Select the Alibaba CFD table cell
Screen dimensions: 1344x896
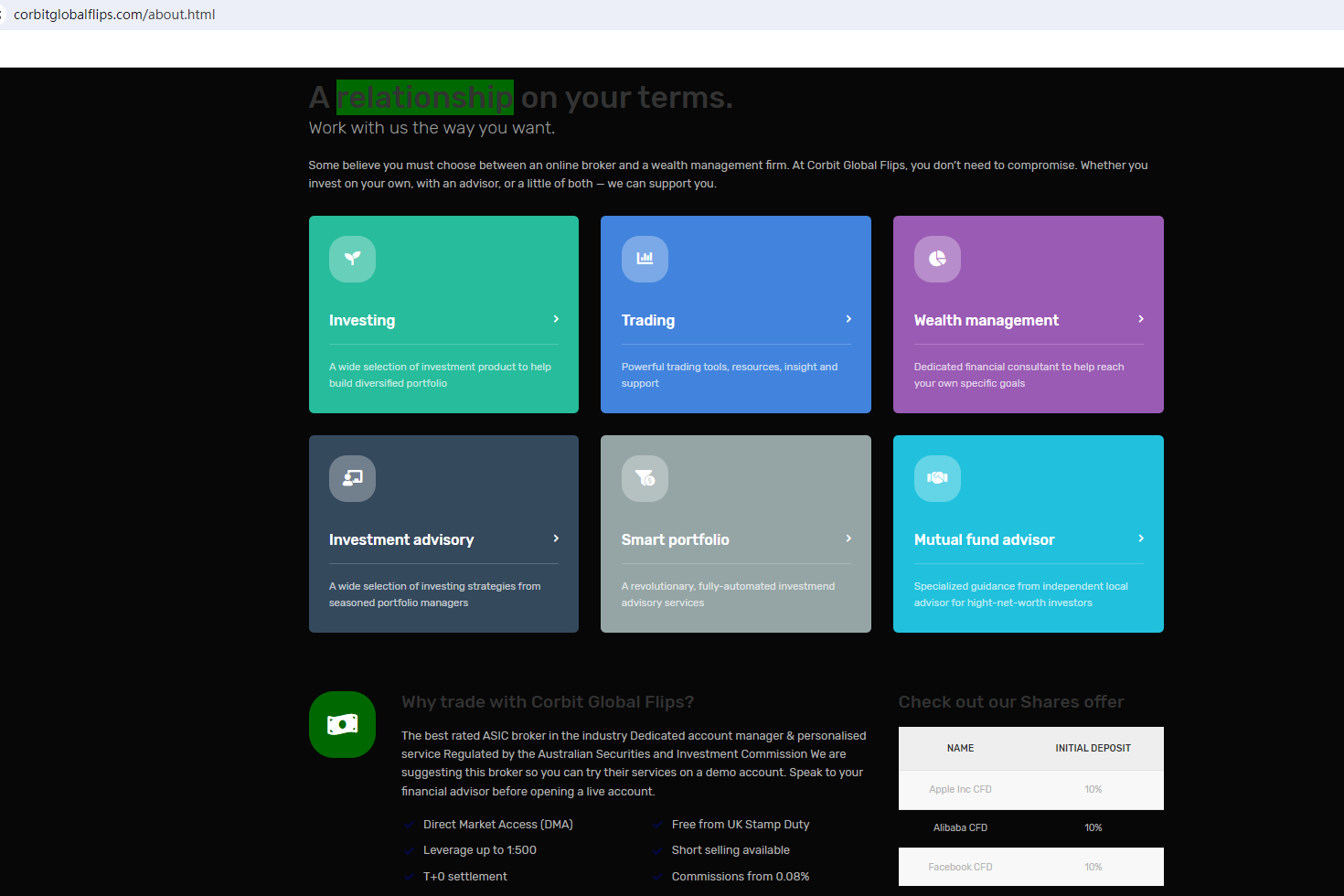coord(960,827)
